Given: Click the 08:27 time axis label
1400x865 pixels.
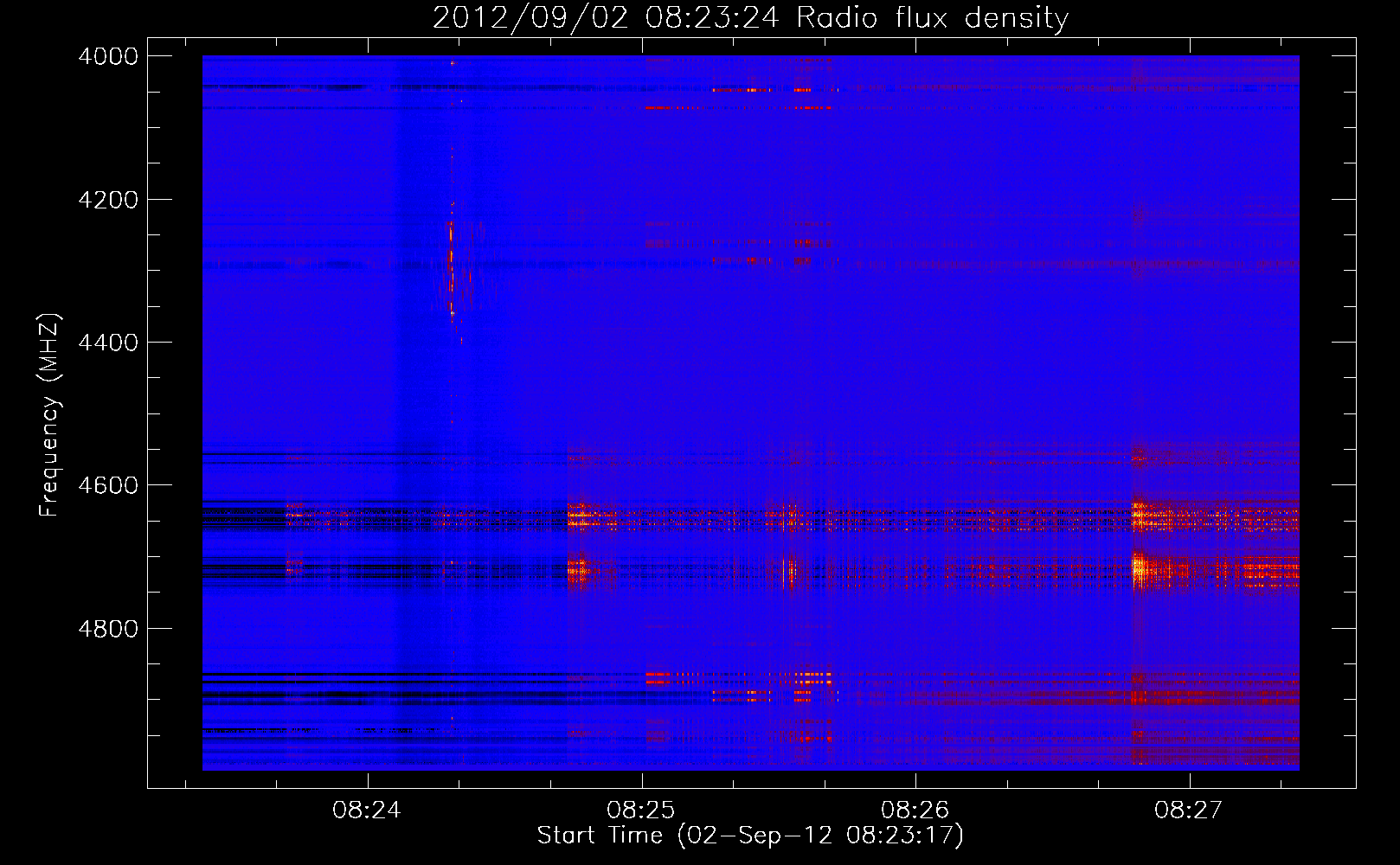Looking at the screenshot, I should (x=1189, y=811).
